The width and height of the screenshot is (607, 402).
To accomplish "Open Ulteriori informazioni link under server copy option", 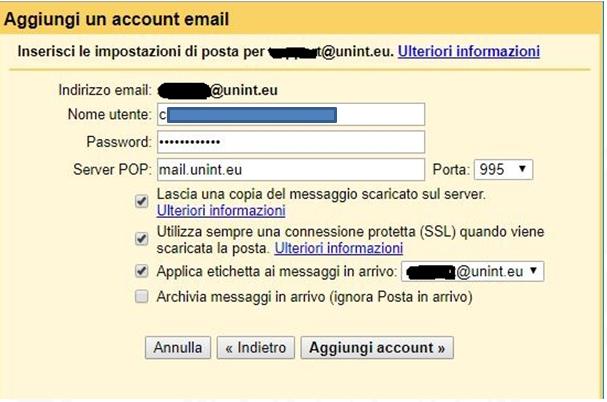I will tap(221, 211).
